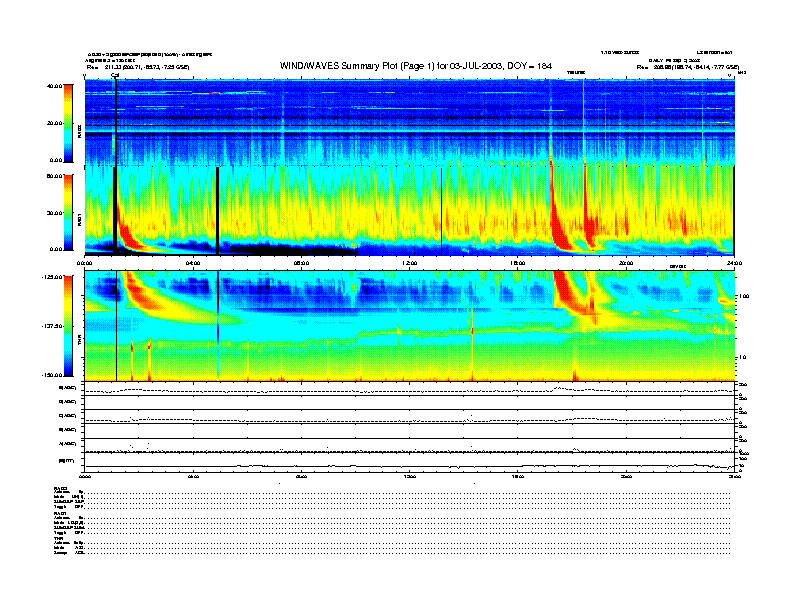Click the intense red burst in RAD1 near 01:00
792x612 pixels.
point(127,235)
